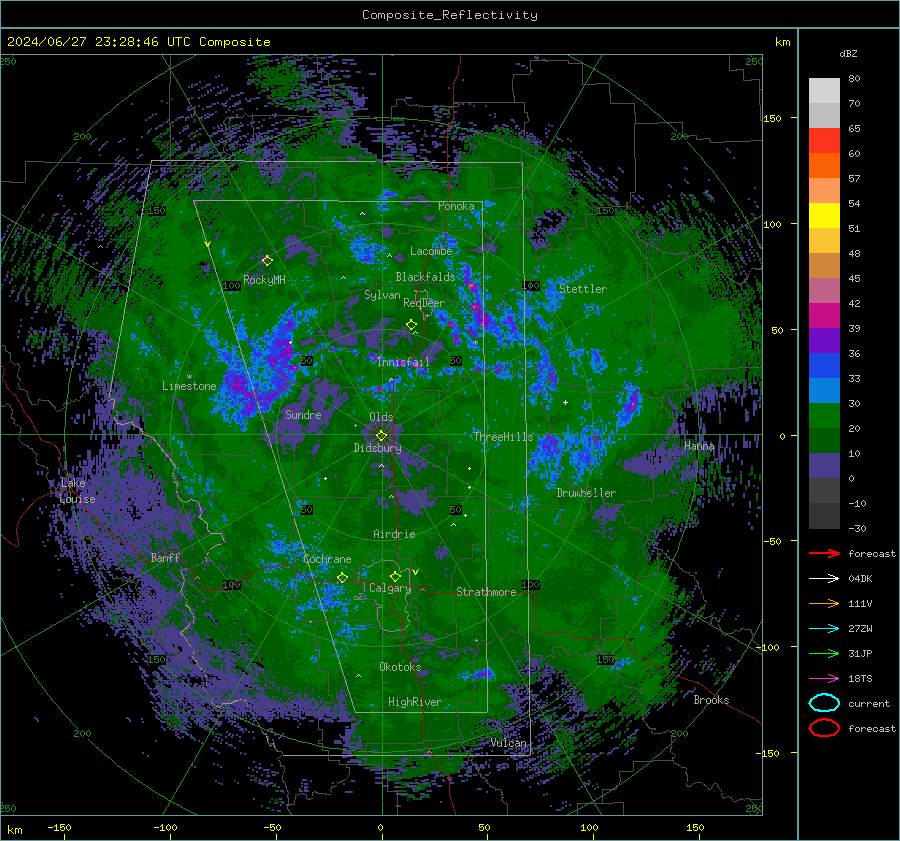Viewport: 900px width, 841px height.
Task: Select the yellow diamond marker above RockyMH
Action: (267, 261)
